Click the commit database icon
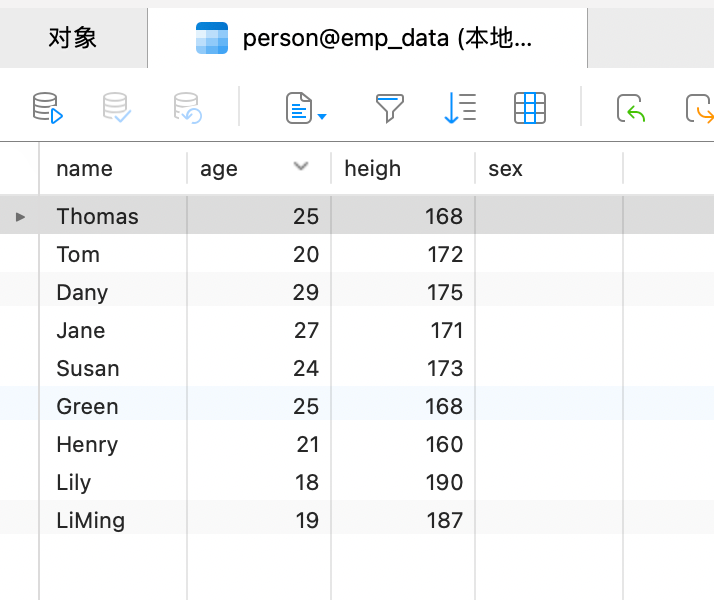The image size is (714, 600). pyautogui.click(x=117, y=108)
